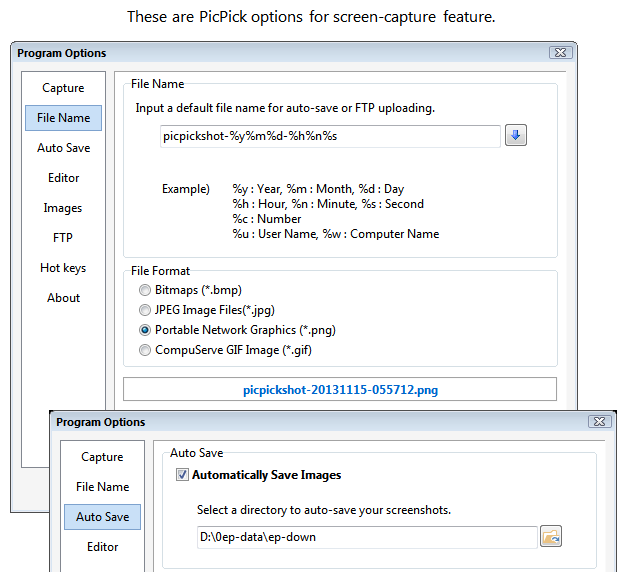
Task: Click the '%c : Number' example line
Action: [267, 219]
